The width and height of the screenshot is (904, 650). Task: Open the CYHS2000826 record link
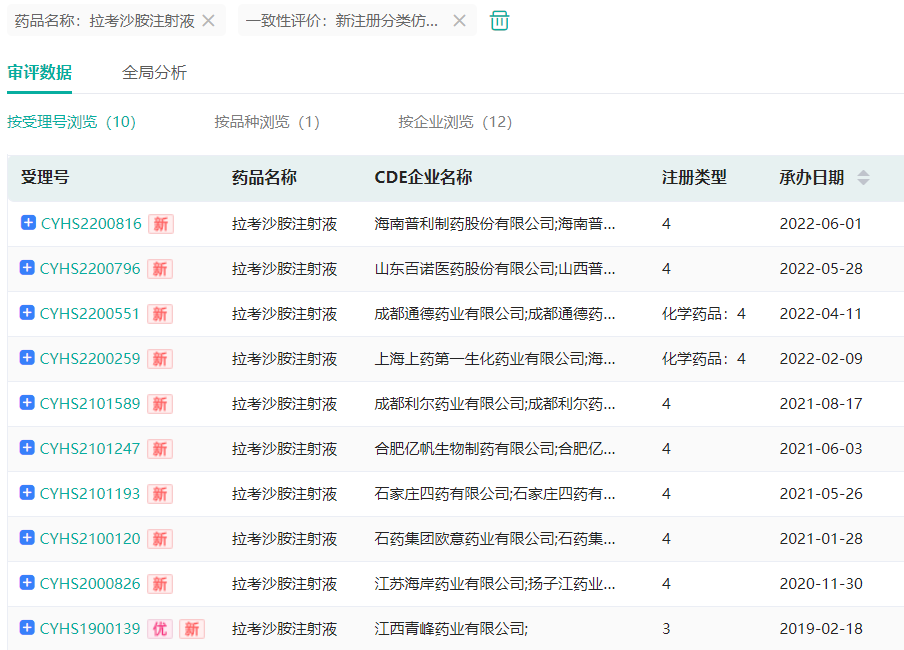pos(90,584)
